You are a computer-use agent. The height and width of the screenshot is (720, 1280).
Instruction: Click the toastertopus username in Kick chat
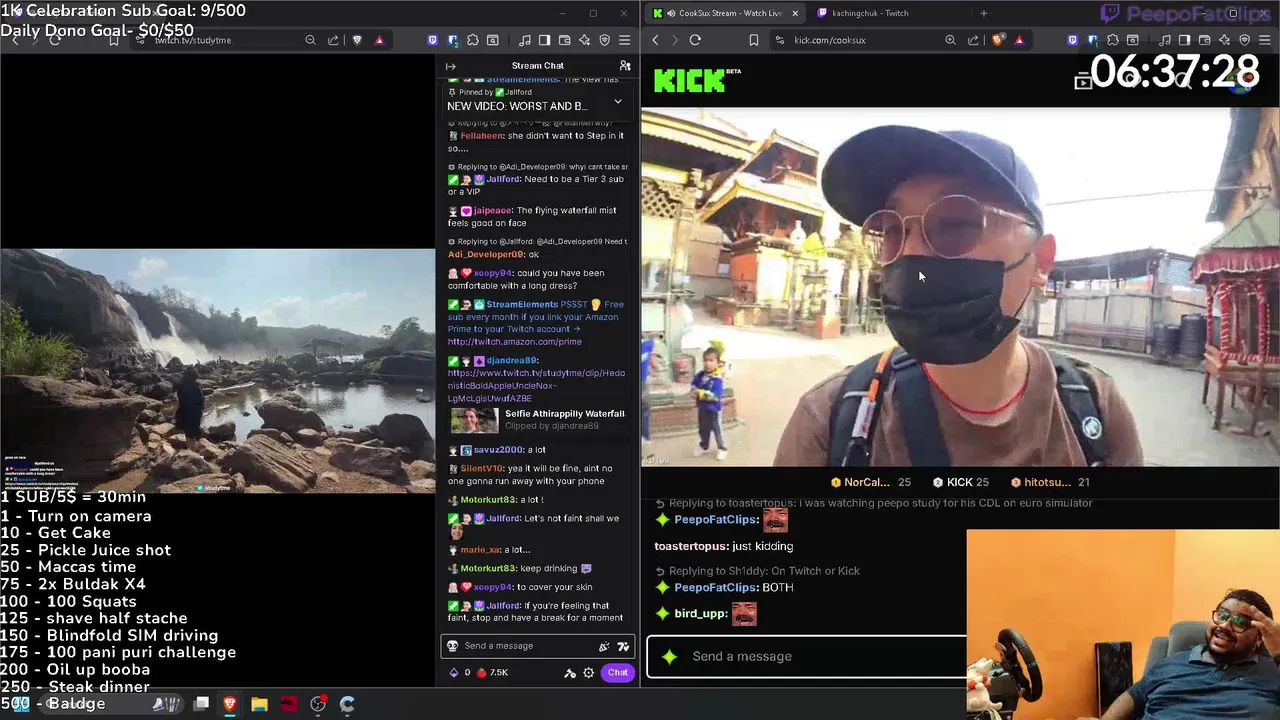691,546
